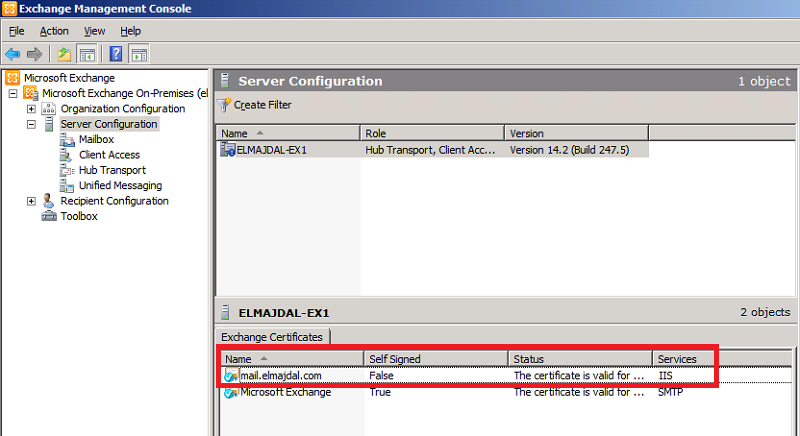Open the View menu
The image size is (800, 436).
94,31
